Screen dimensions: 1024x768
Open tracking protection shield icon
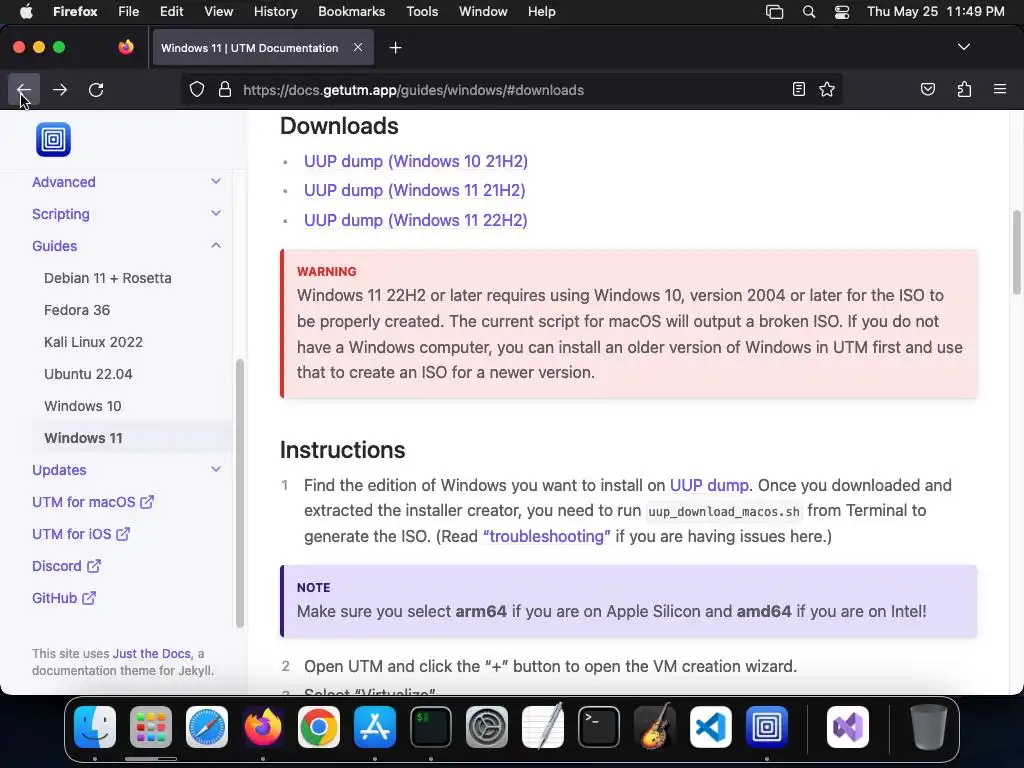point(197,89)
